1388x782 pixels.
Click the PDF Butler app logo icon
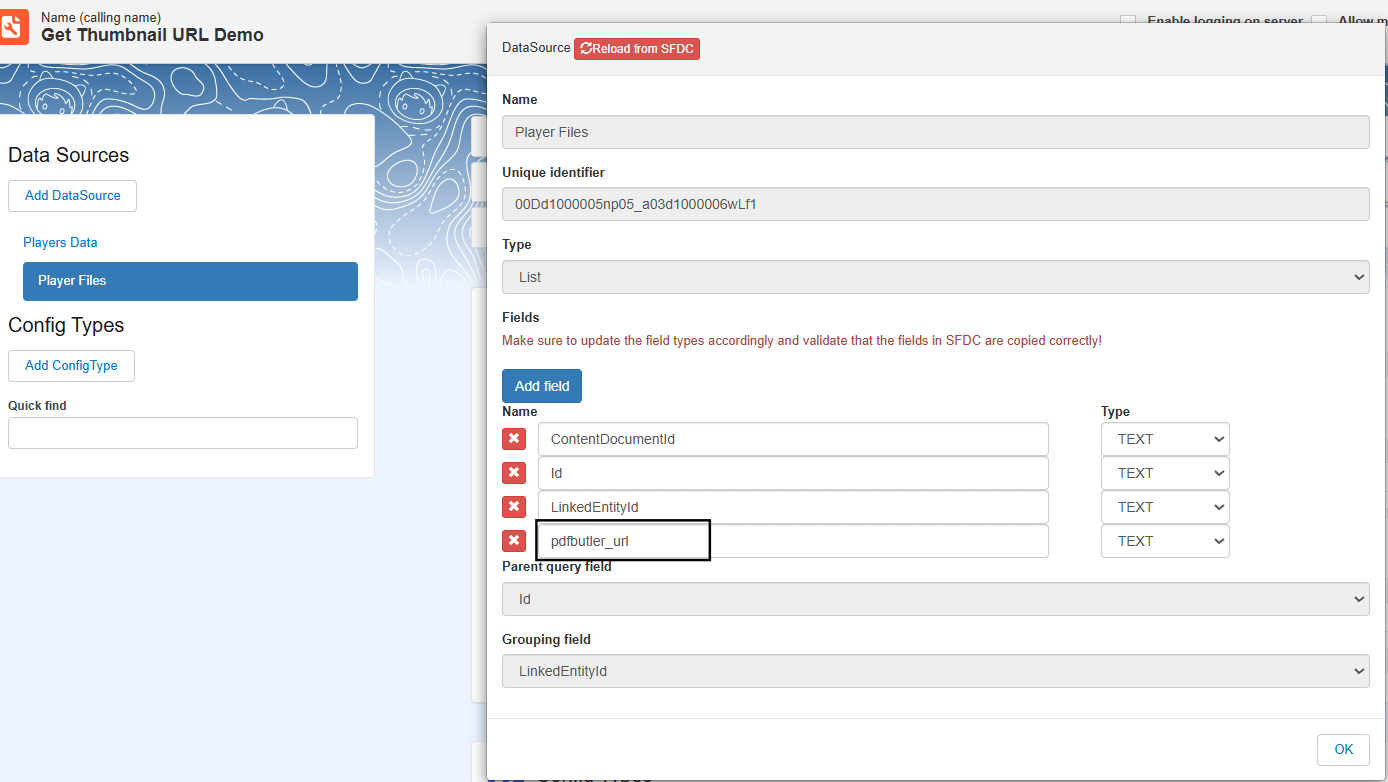(x=14, y=27)
